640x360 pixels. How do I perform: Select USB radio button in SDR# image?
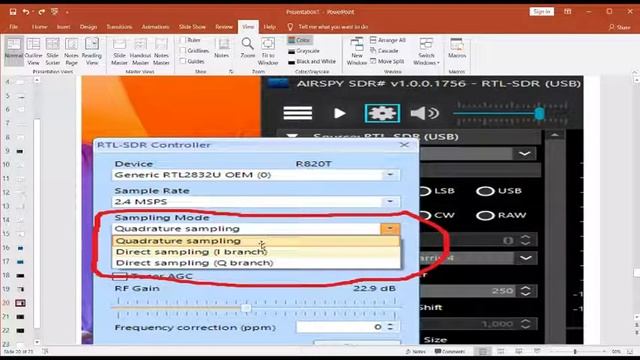pos(485,191)
